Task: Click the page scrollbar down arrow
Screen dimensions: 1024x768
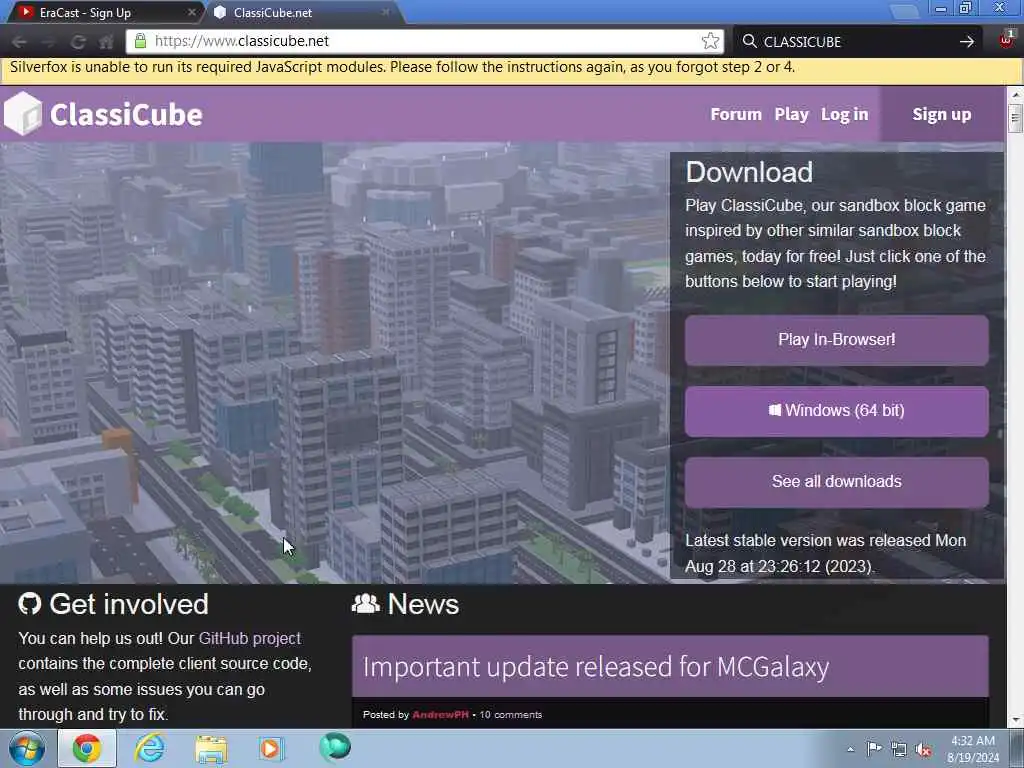Action: 1015,720
